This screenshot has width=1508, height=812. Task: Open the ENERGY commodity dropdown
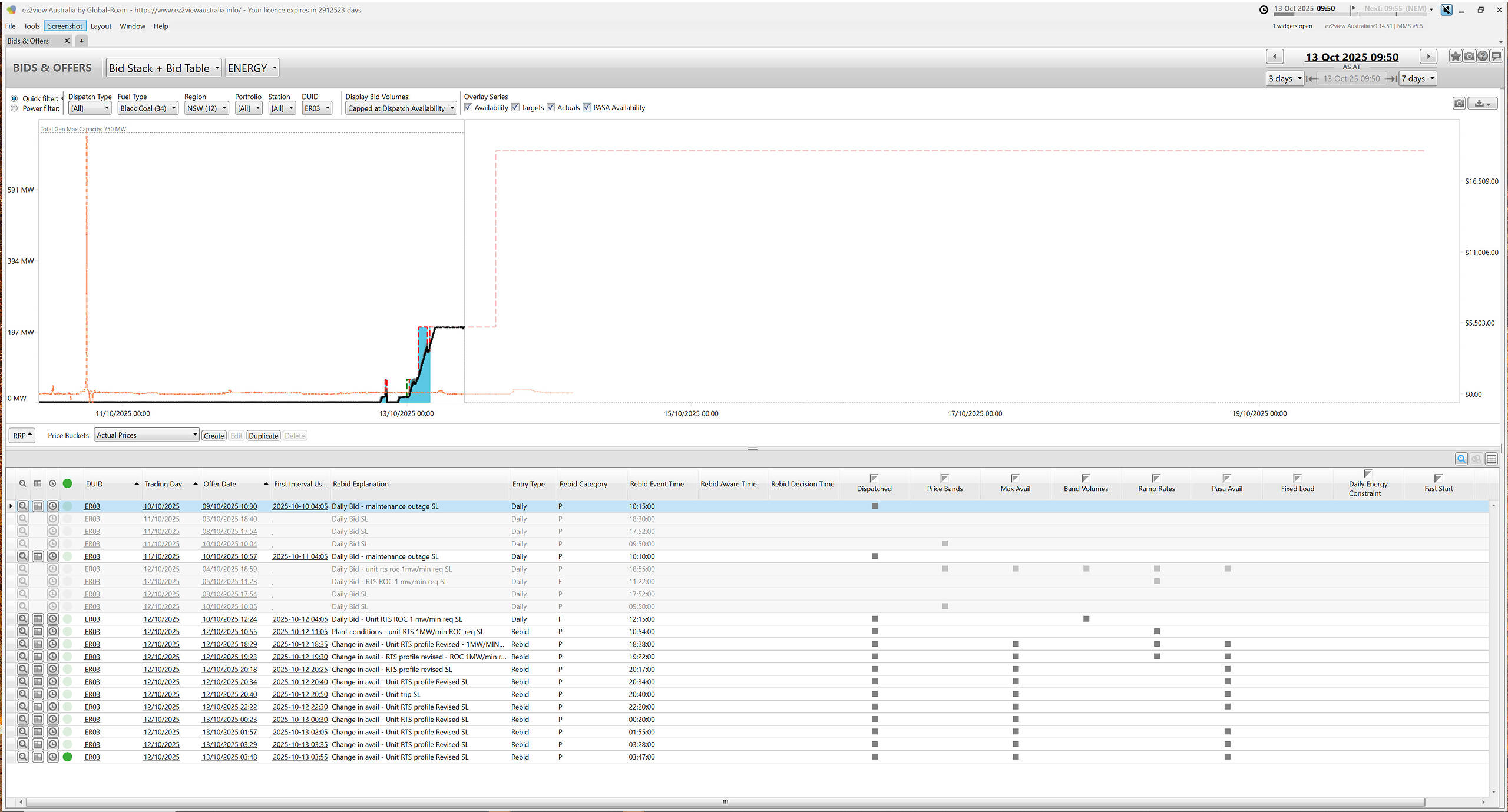tap(252, 68)
